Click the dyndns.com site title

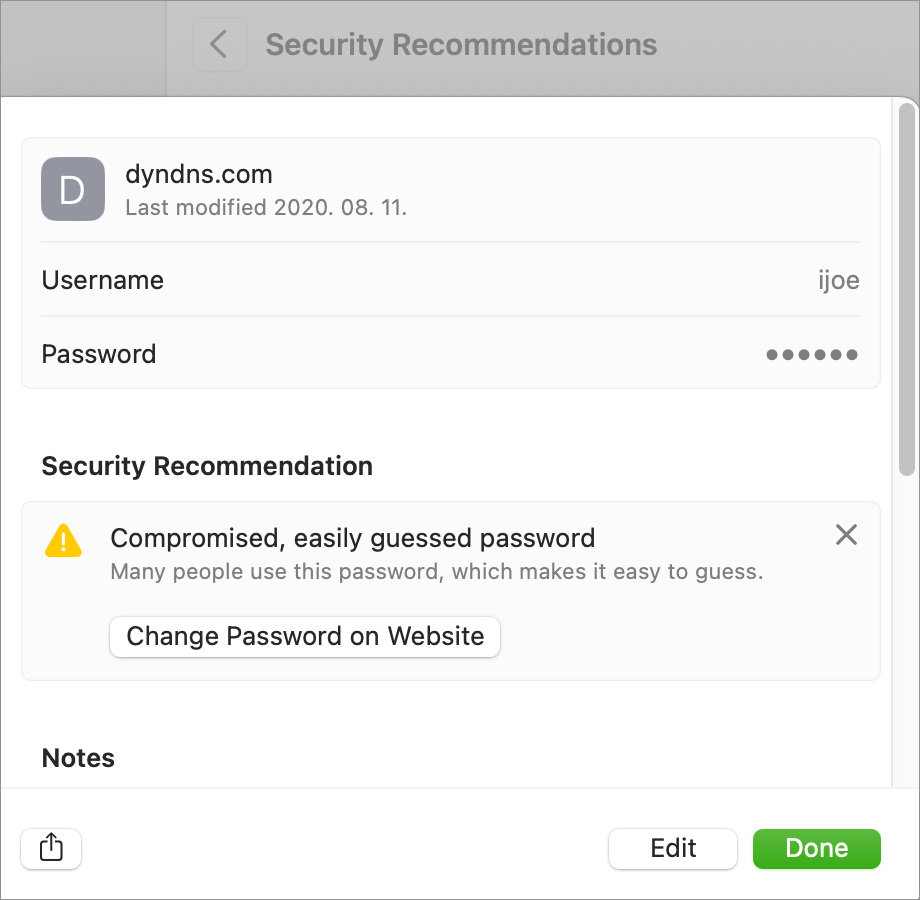click(x=199, y=174)
